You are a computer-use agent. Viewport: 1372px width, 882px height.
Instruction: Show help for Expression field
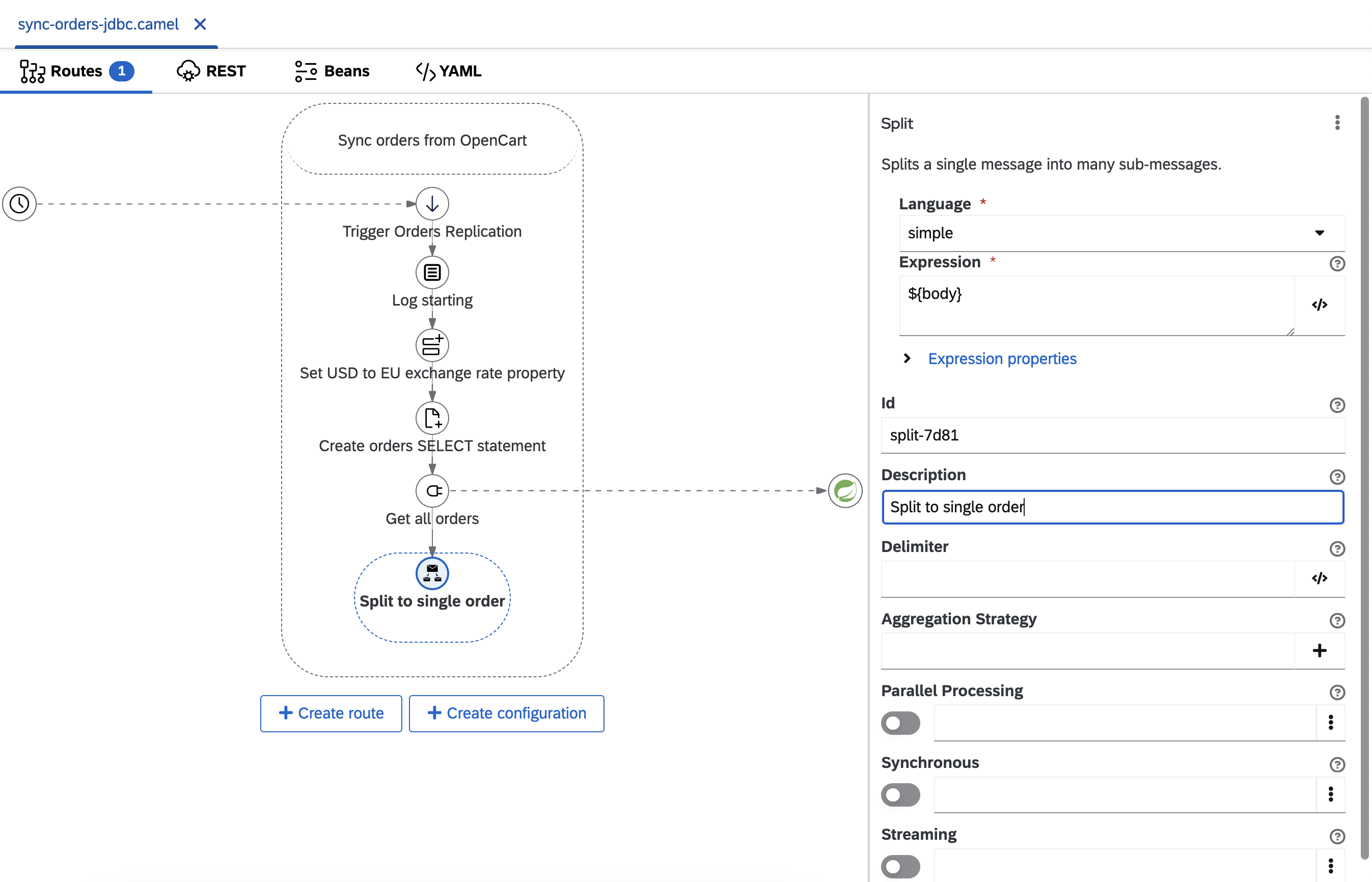point(1337,263)
